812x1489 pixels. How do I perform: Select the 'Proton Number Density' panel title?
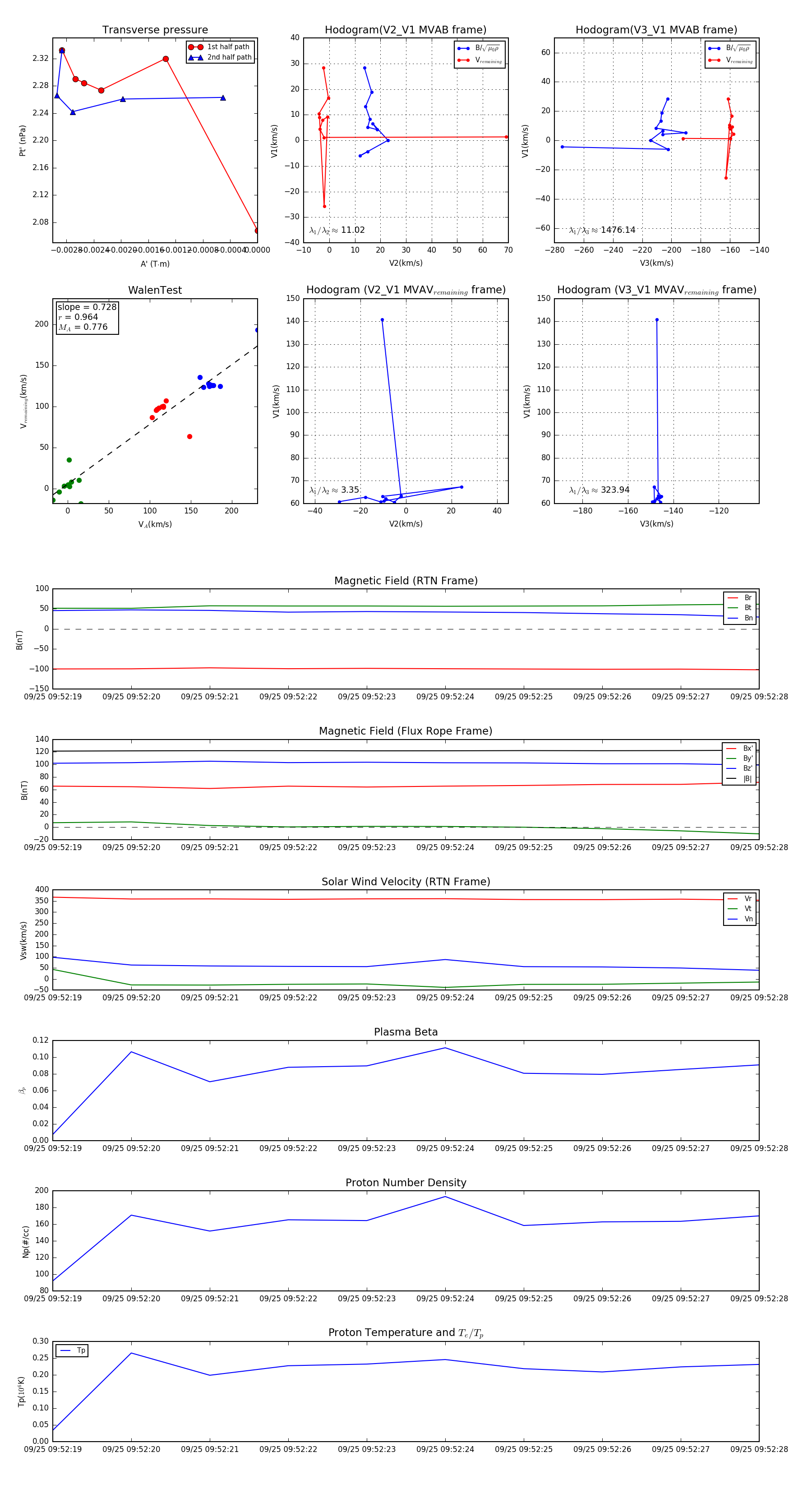coord(406,1182)
